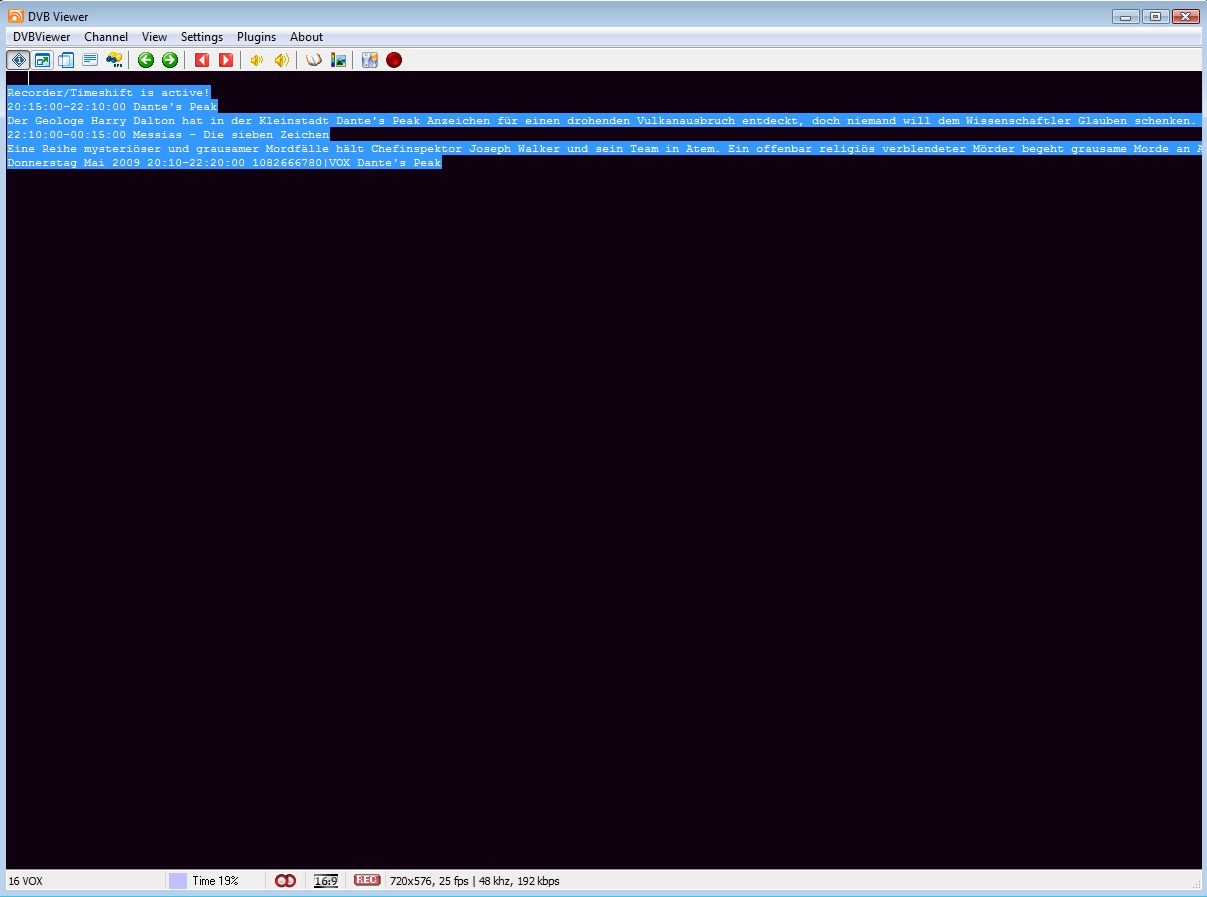Click the 'Donnerstag Mai 2009' line
This screenshot has width=1207, height=897.
click(224, 162)
